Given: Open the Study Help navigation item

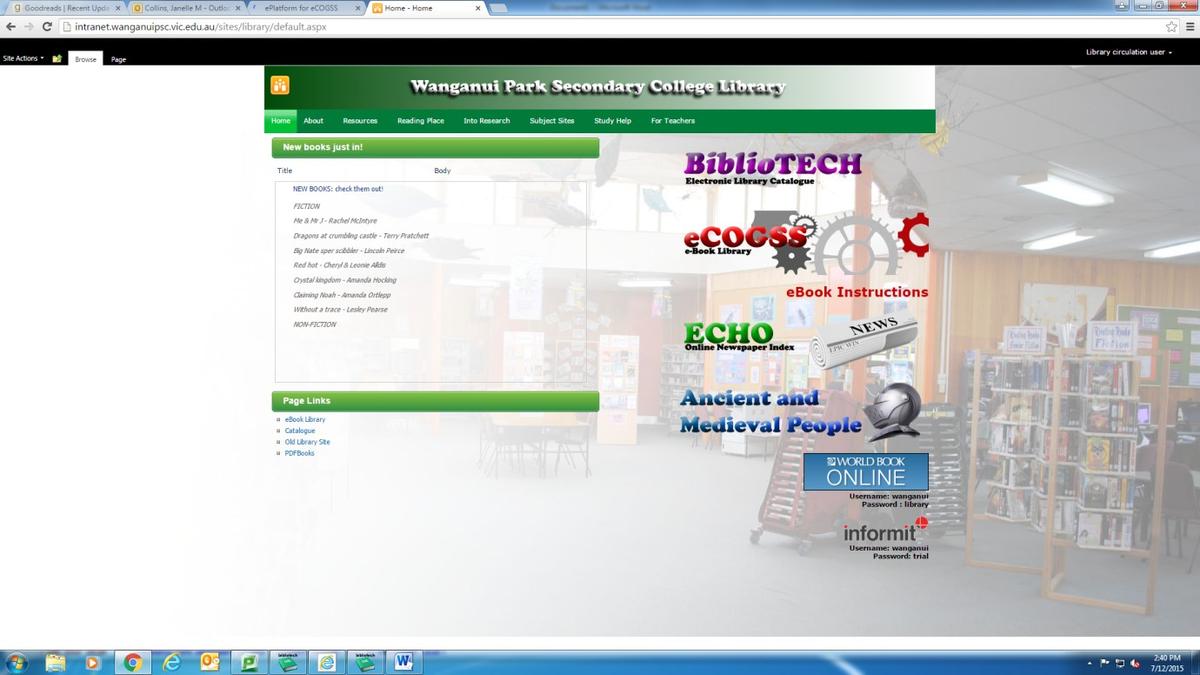Looking at the screenshot, I should [613, 121].
